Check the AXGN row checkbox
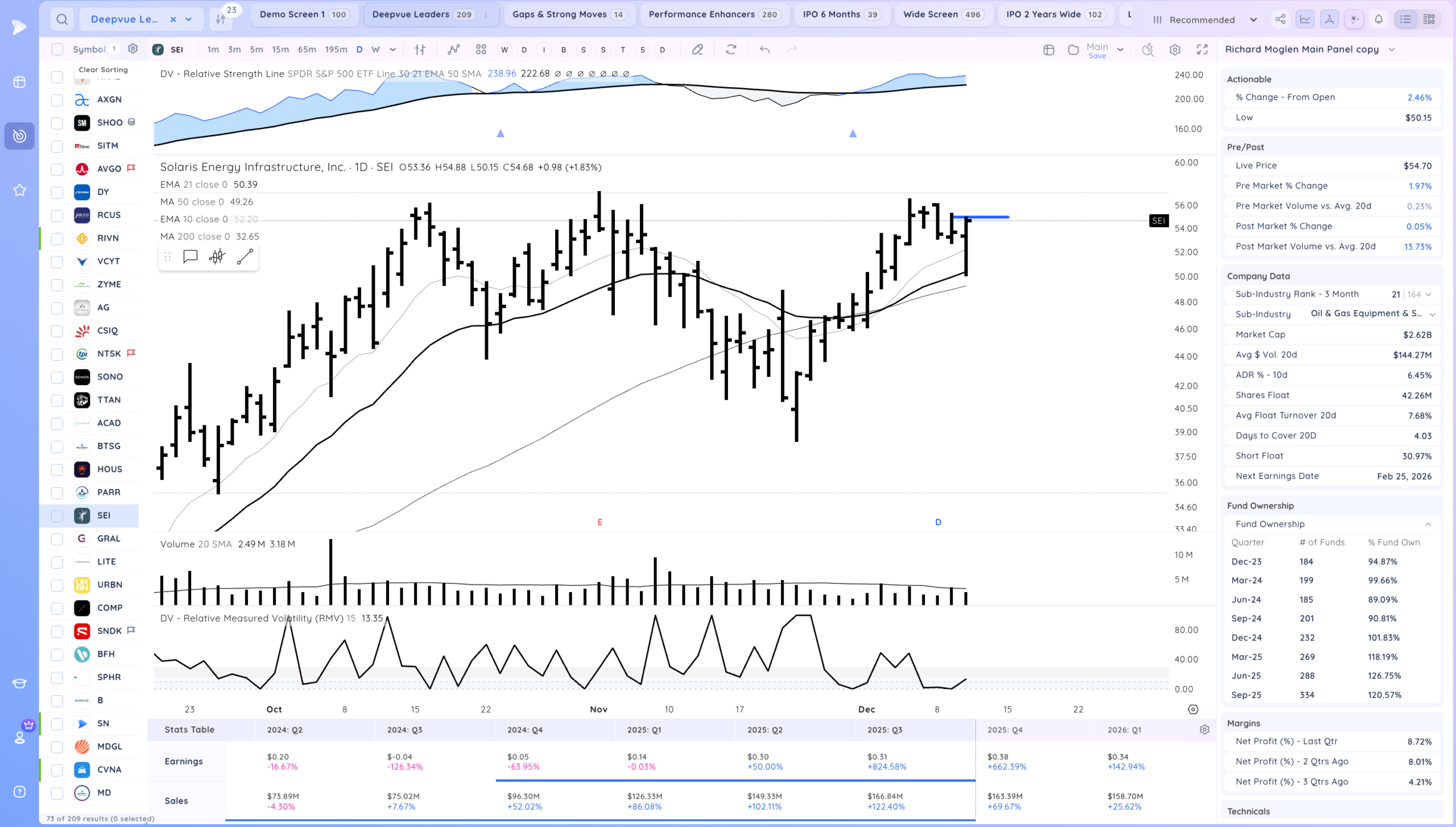Screen dimensions: 1456x827 tap(57, 100)
